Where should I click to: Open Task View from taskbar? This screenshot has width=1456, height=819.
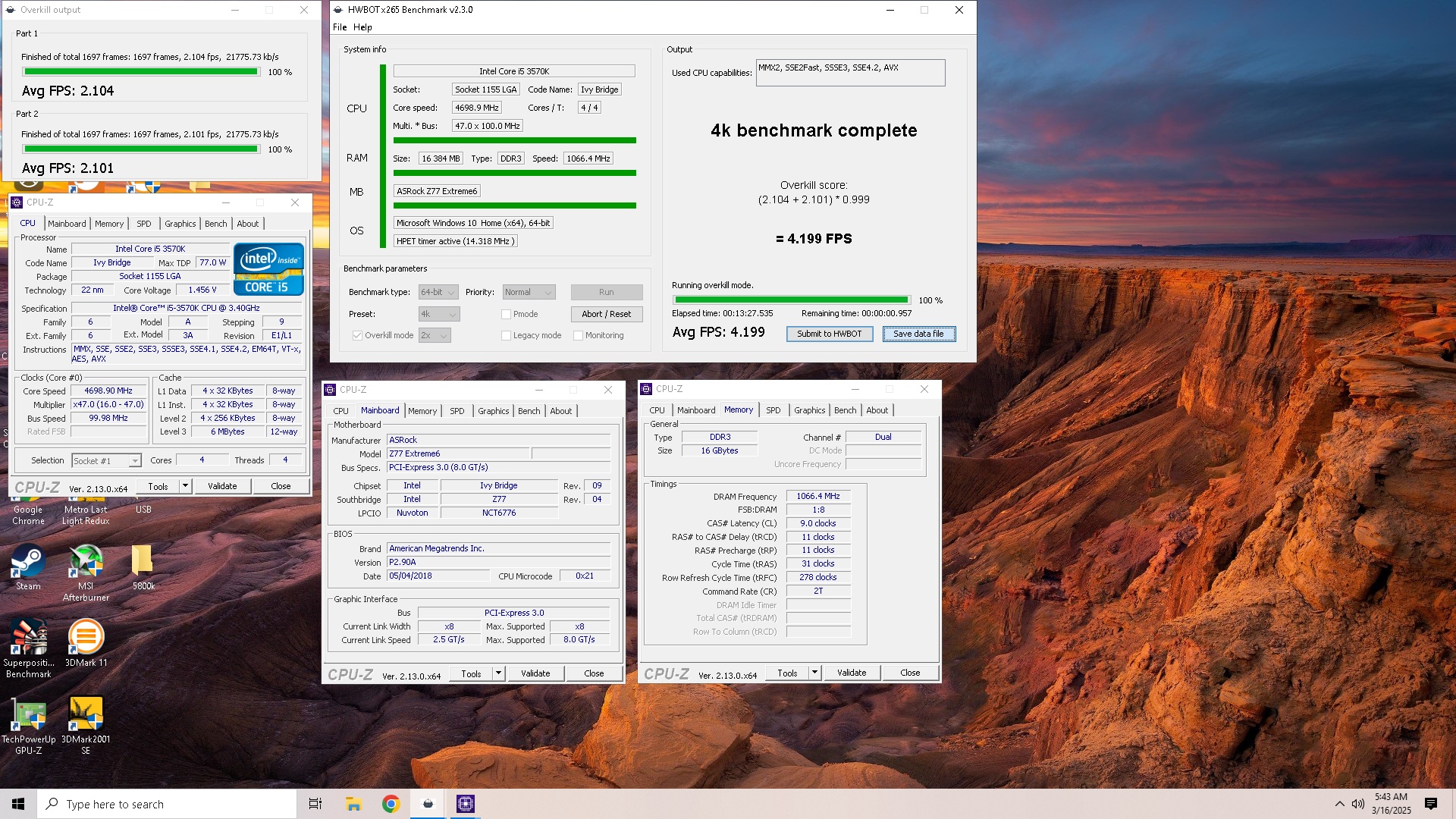coord(315,804)
